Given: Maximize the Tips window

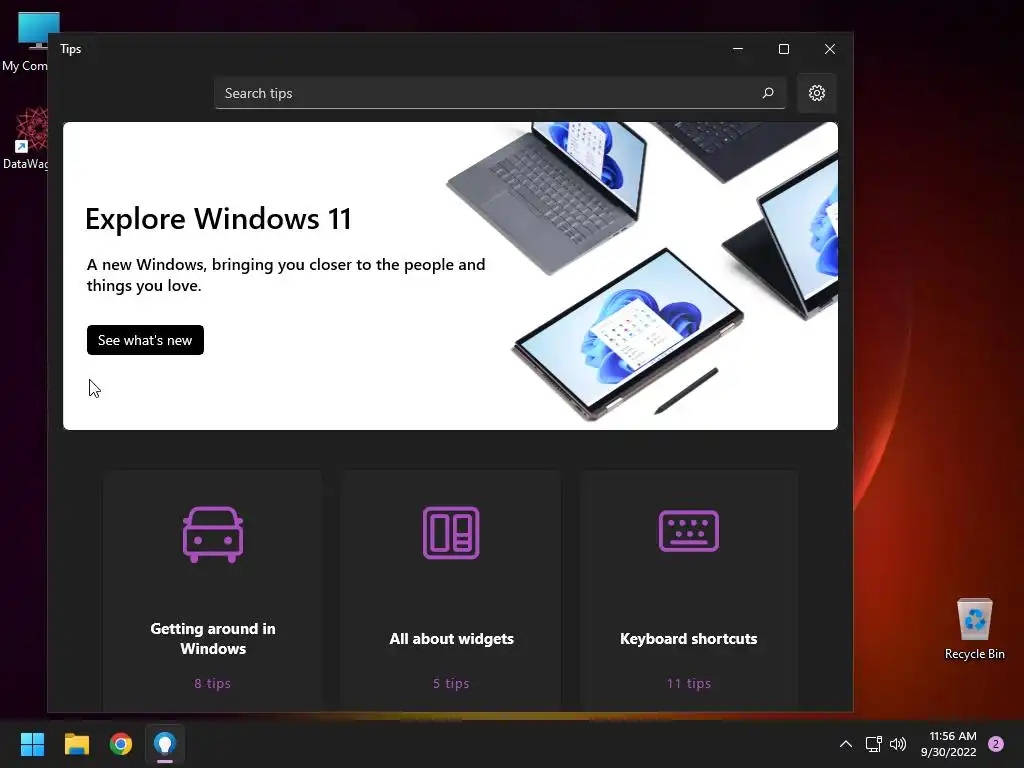Looking at the screenshot, I should tap(784, 49).
